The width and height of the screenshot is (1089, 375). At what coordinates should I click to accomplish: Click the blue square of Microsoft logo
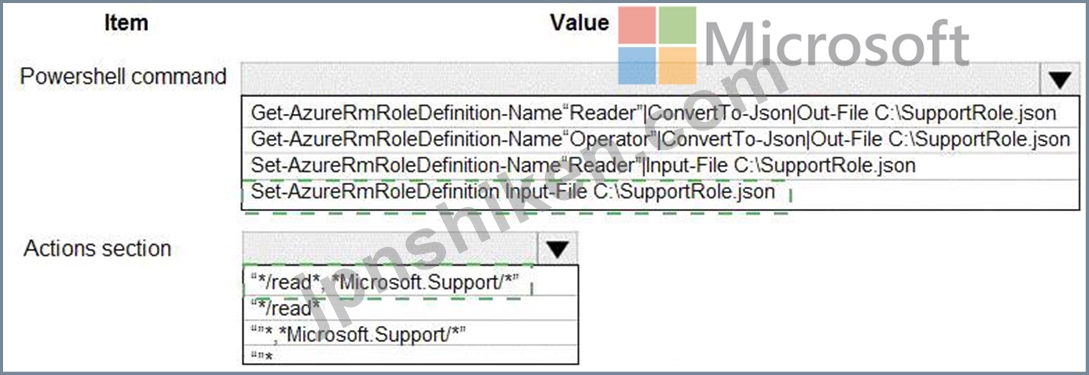coord(636,66)
